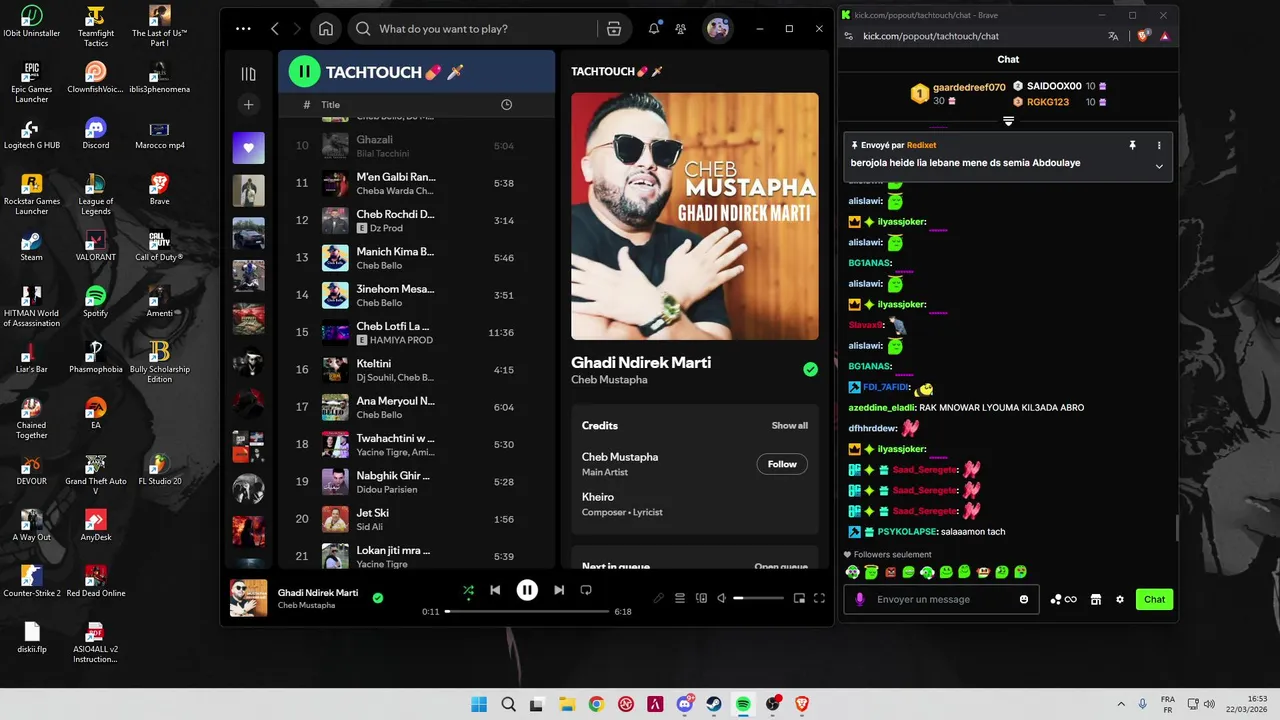The width and height of the screenshot is (1280, 720).
Task: Open Cheb Mustapha link under song title
Action: tap(609, 380)
